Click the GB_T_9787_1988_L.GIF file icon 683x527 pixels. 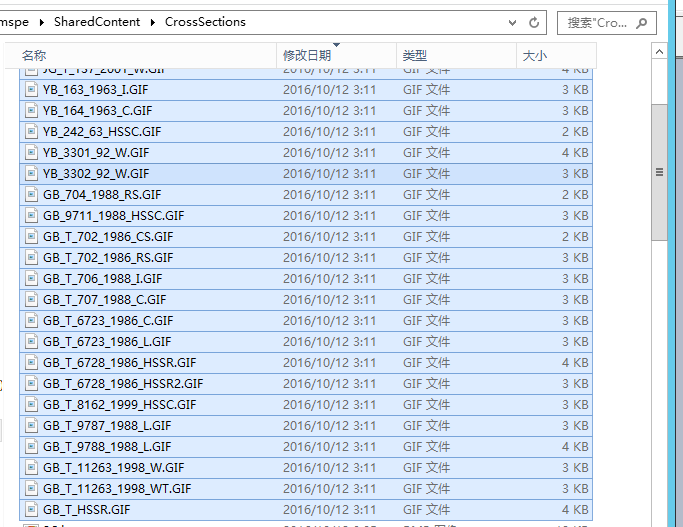31,426
